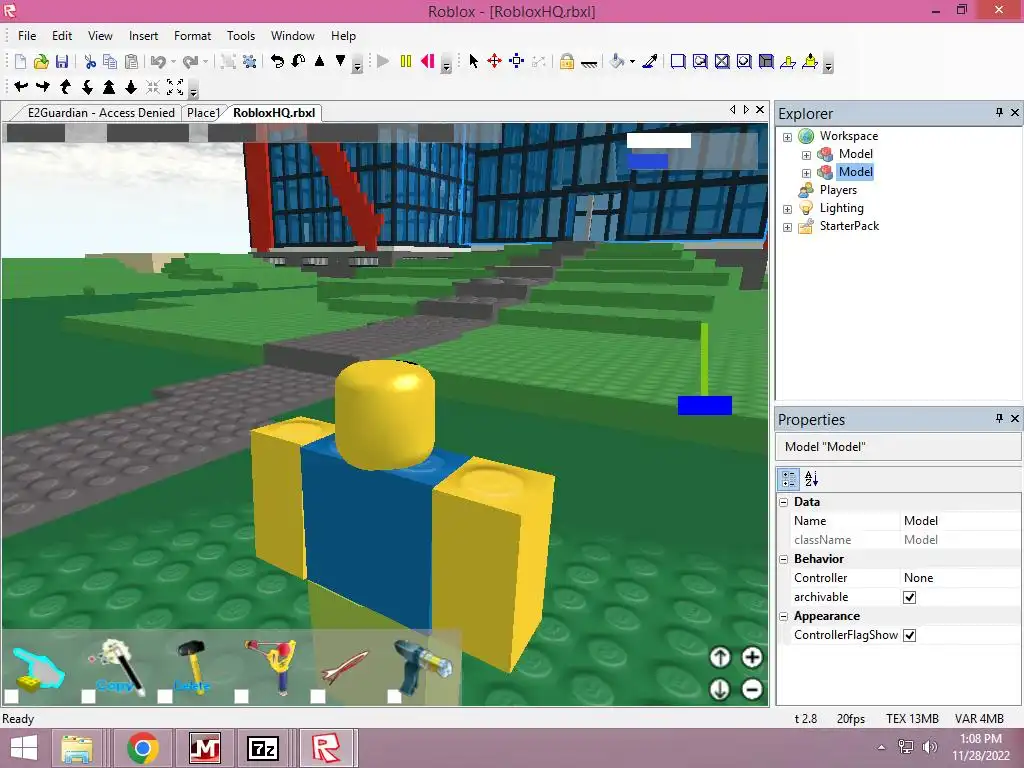Open the Format menu

(x=192, y=36)
